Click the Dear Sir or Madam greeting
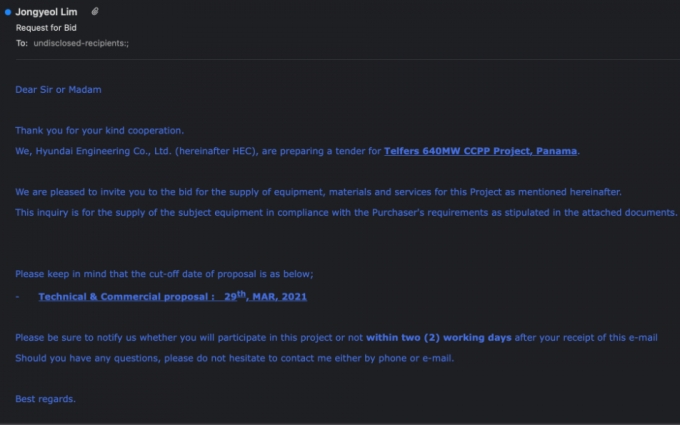 click(59, 90)
